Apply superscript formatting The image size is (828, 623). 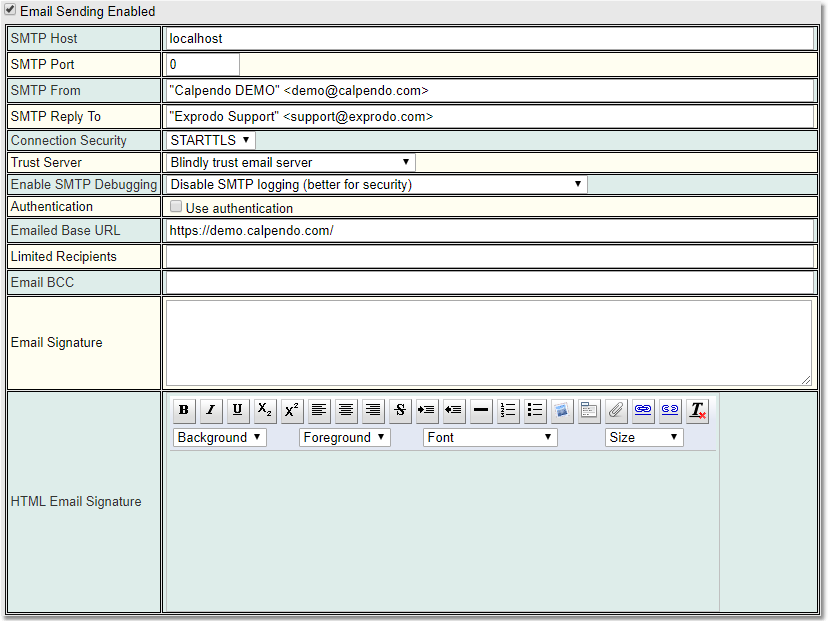pos(292,410)
